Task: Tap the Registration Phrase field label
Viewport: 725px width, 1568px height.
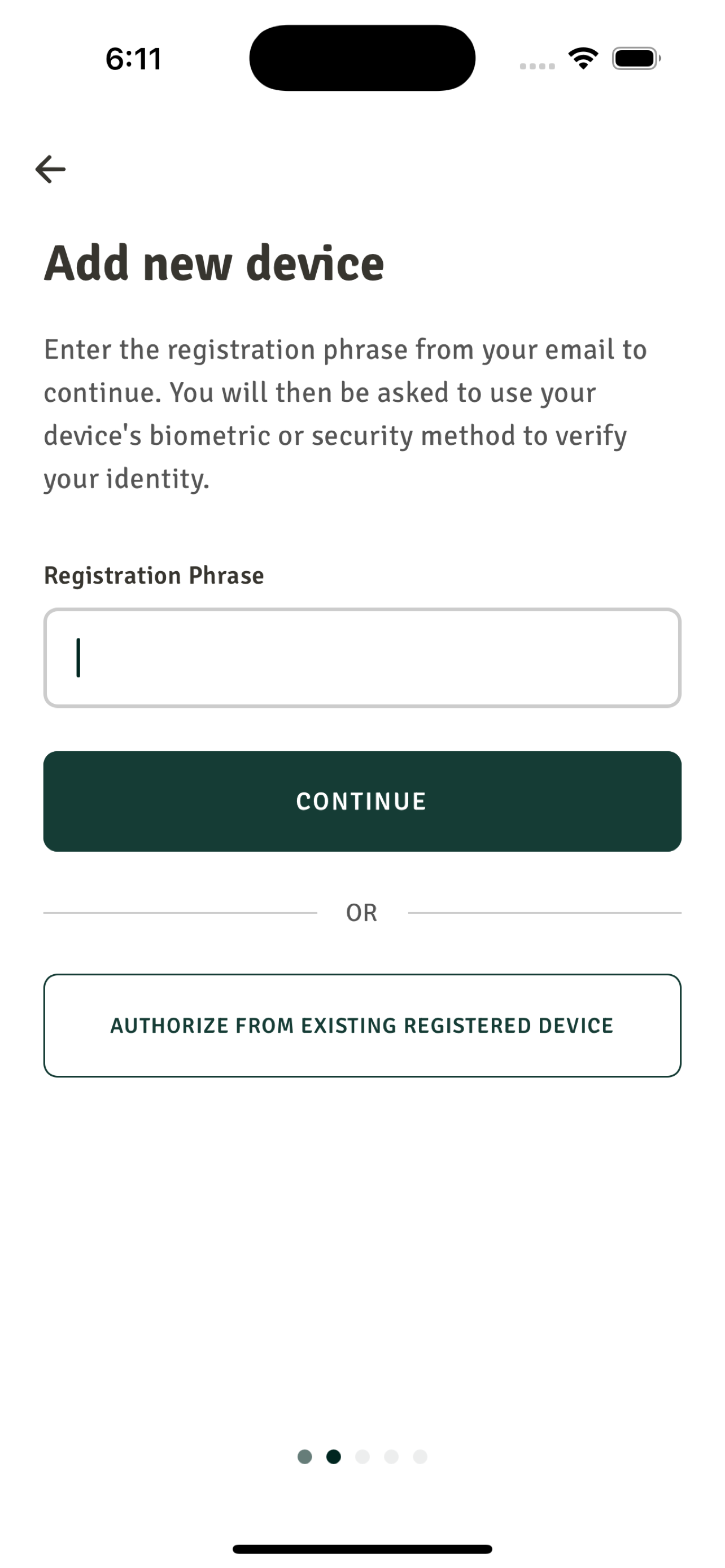Action: pyautogui.click(x=154, y=575)
